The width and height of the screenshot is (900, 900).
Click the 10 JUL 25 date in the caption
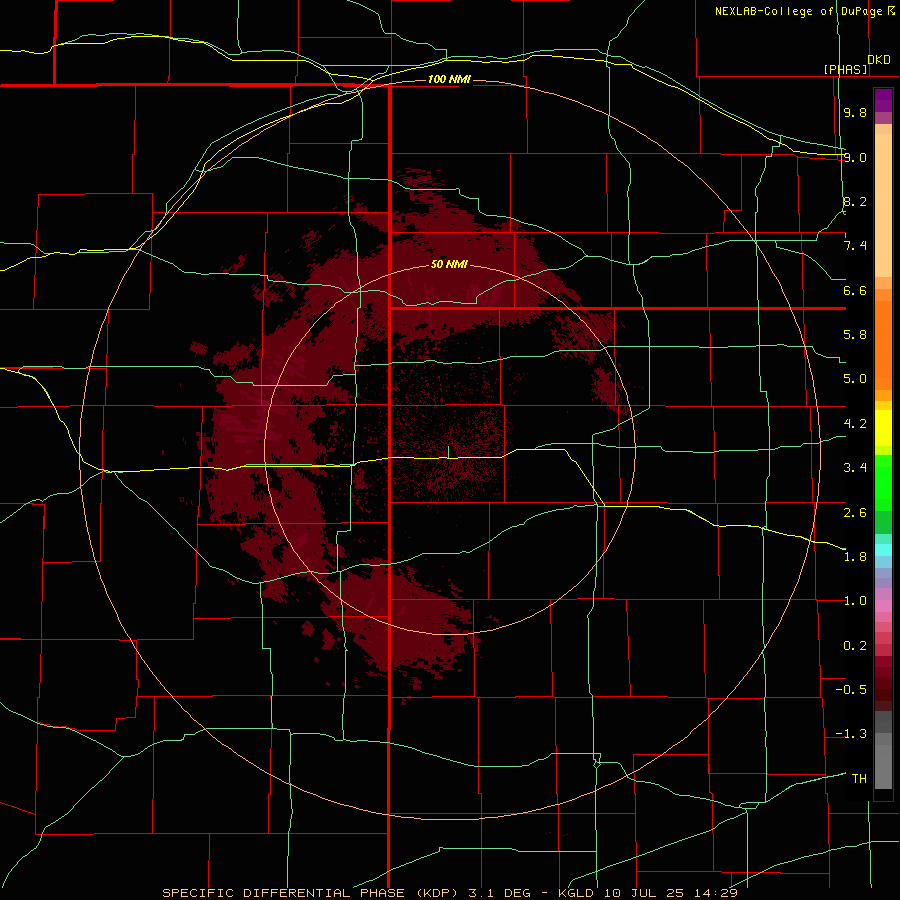[x=644, y=893]
